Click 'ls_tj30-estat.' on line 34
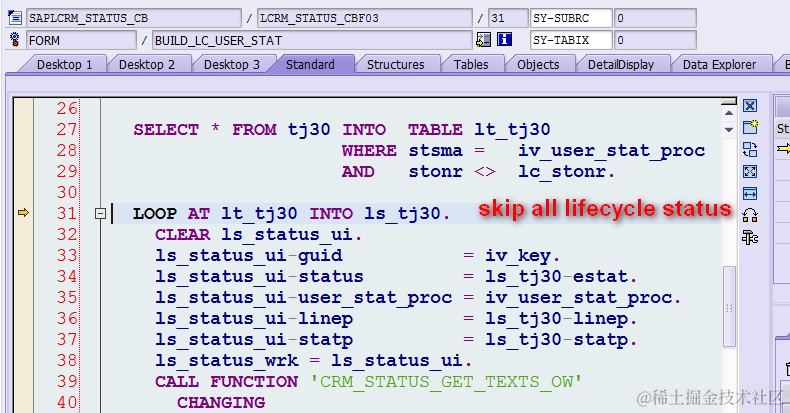Screen dimensions: 790x413 click(561, 277)
